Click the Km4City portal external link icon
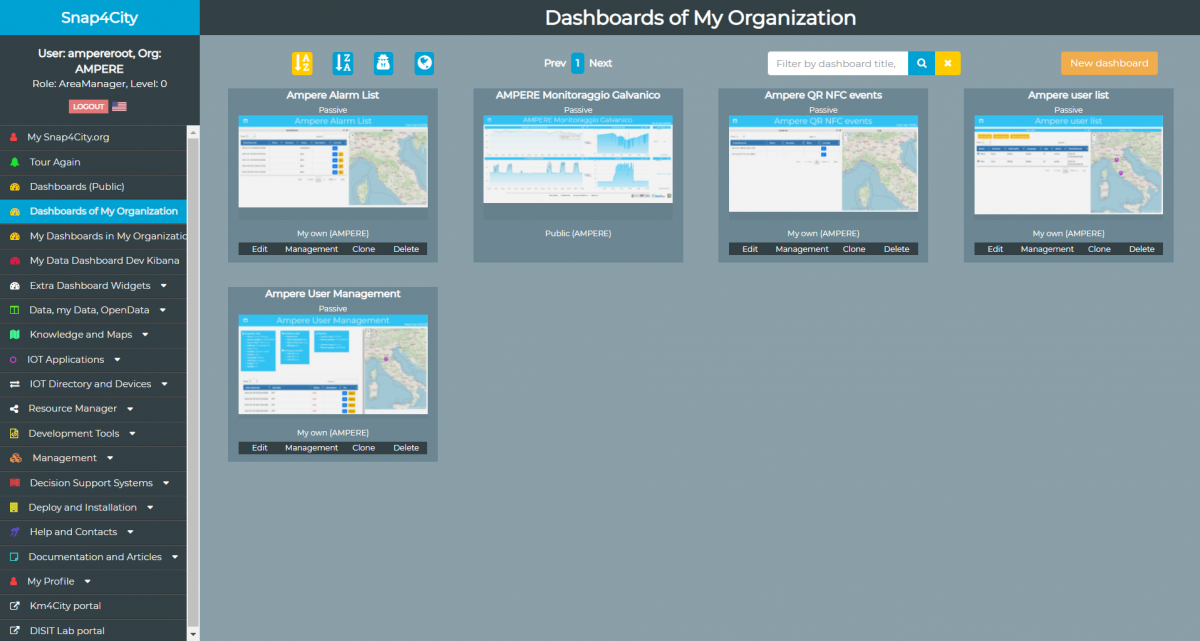 (x=14, y=606)
